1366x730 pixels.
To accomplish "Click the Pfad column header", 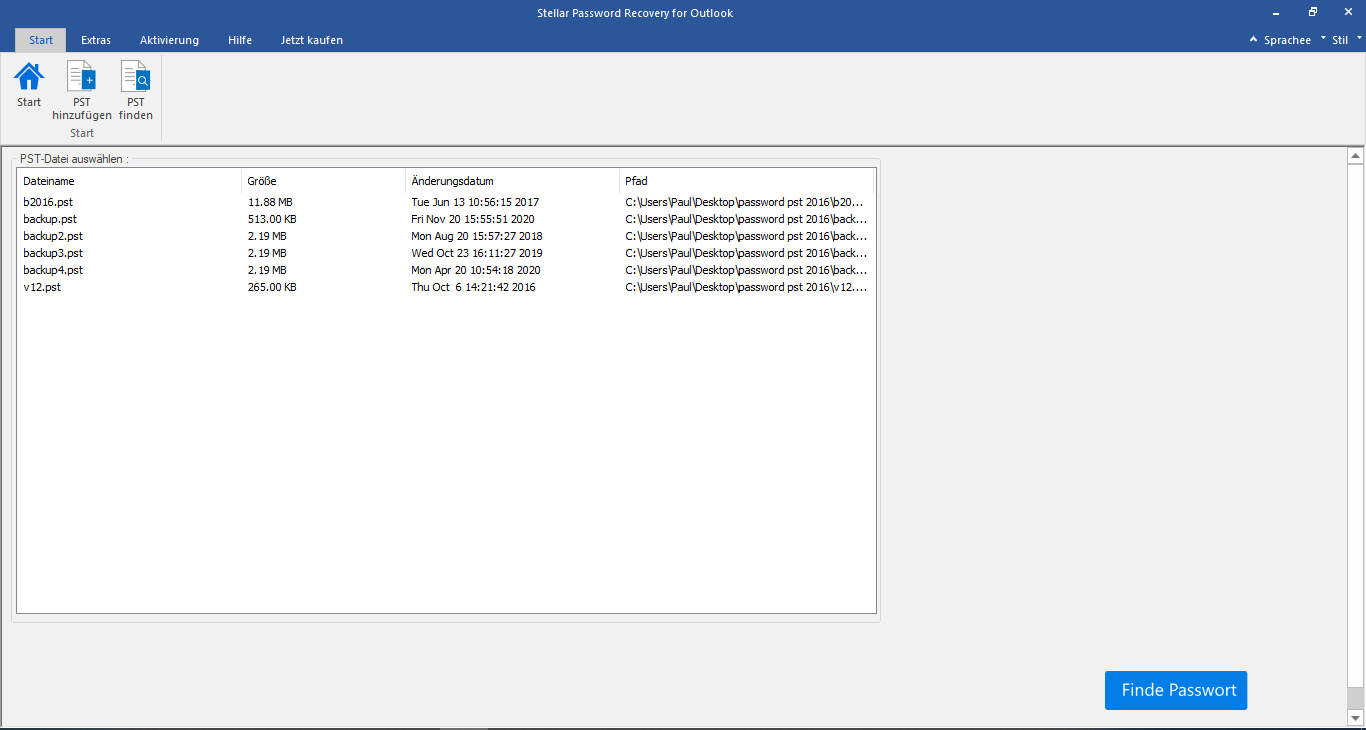I will 746,181.
